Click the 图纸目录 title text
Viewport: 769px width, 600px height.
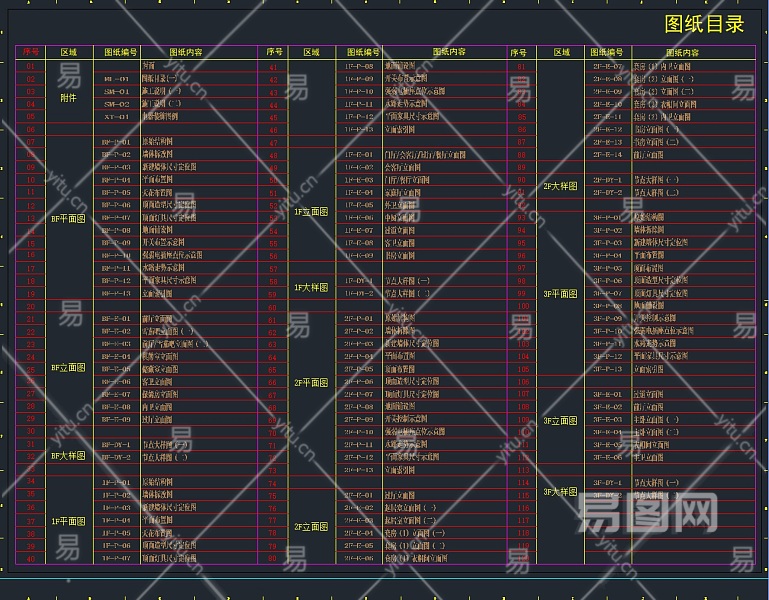tap(704, 24)
